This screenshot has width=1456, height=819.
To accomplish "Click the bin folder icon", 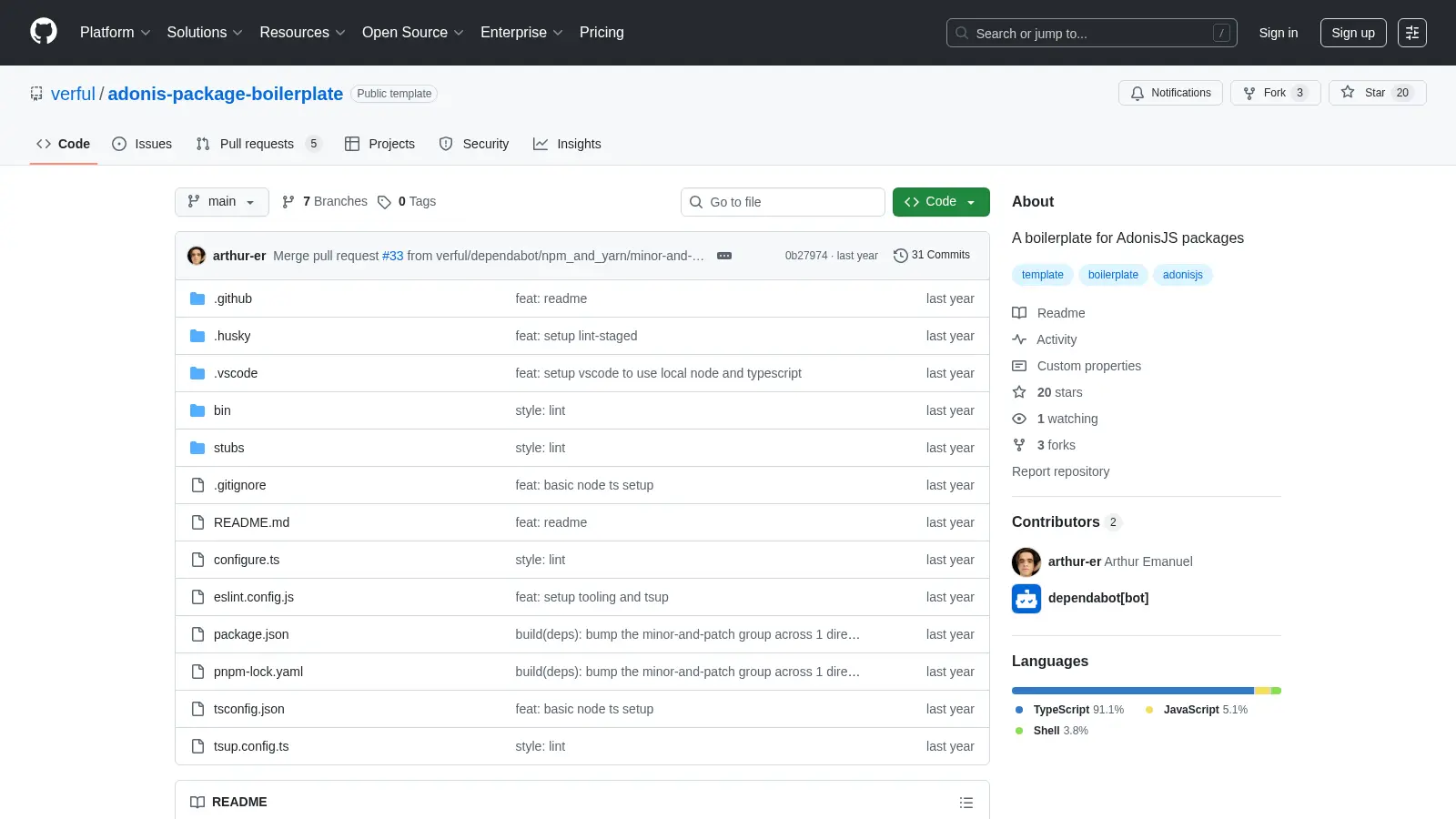I will coord(197,410).
